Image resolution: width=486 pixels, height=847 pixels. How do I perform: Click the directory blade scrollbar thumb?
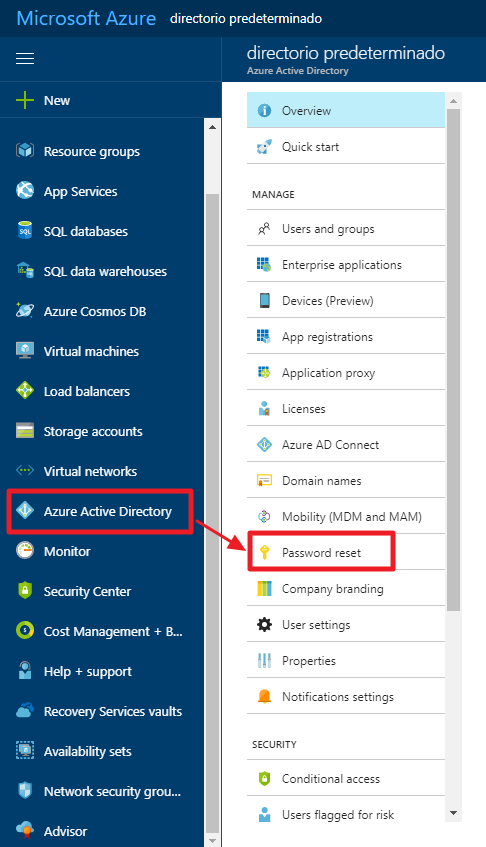[x=453, y=360]
